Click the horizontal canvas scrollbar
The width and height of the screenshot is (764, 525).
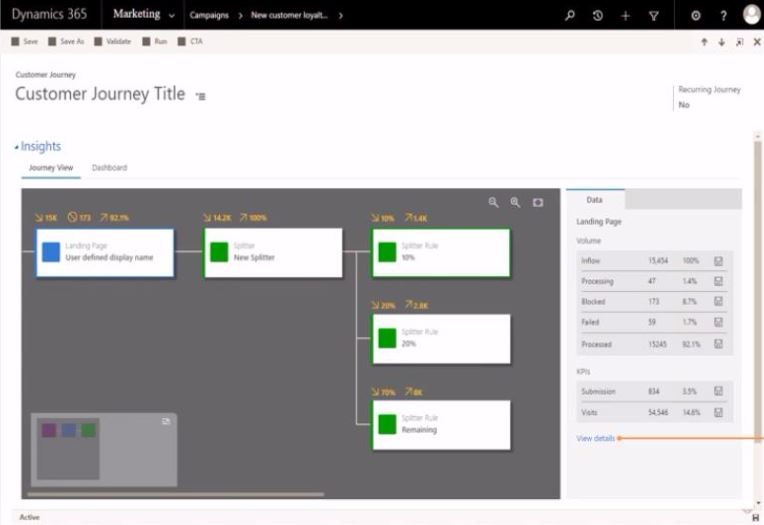175,494
